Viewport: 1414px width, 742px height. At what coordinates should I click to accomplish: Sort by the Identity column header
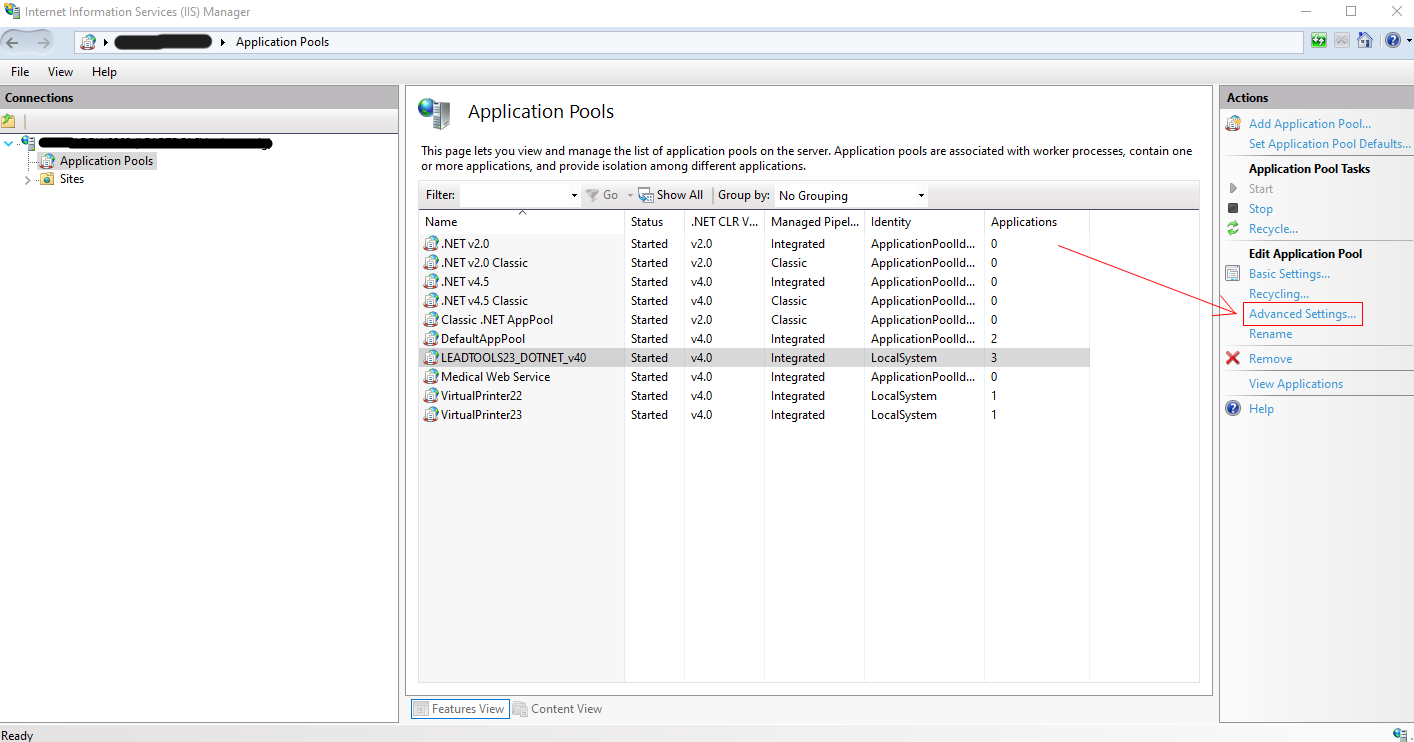point(924,222)
